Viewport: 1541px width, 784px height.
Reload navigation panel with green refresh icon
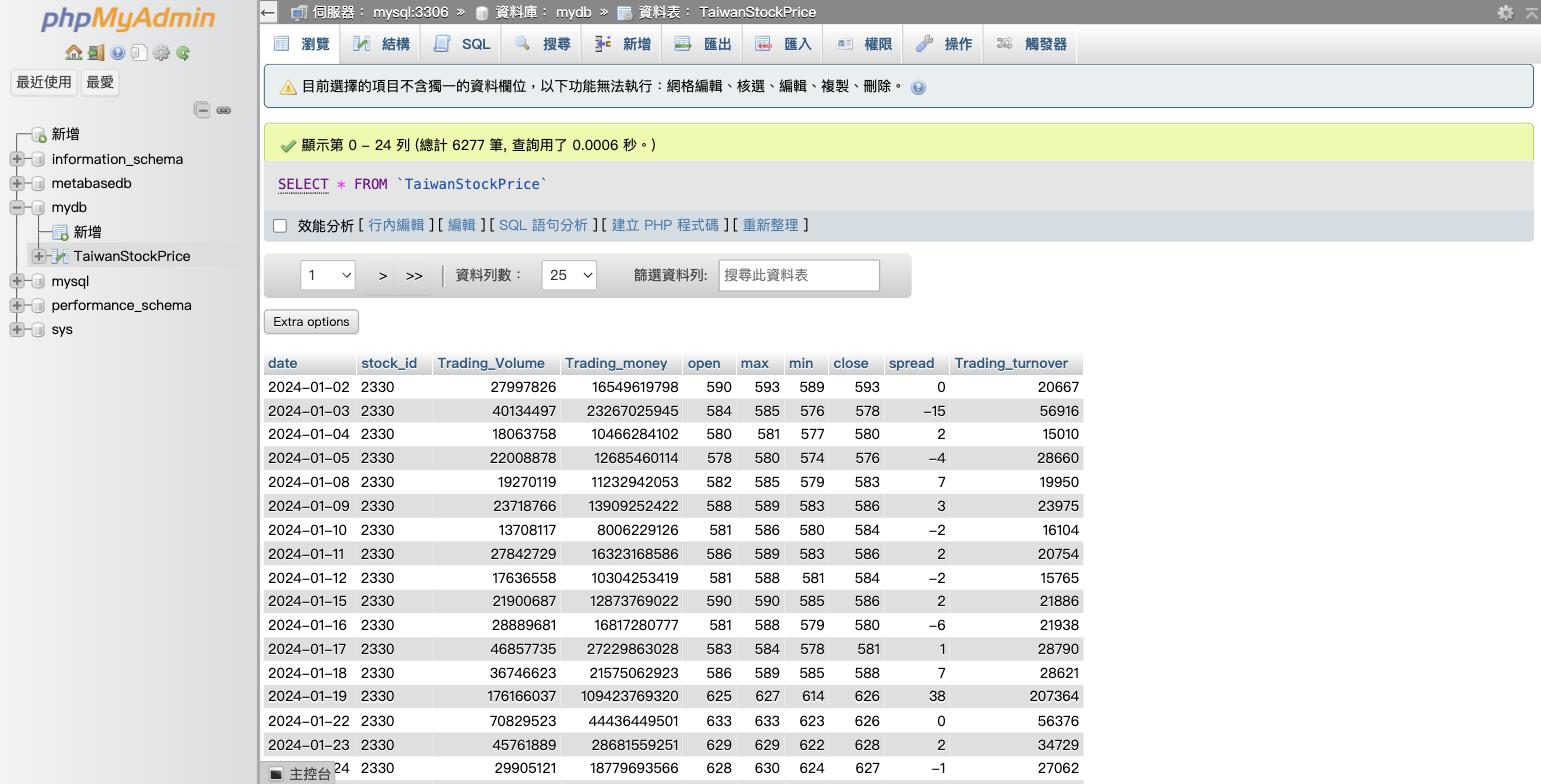[183, 53]
